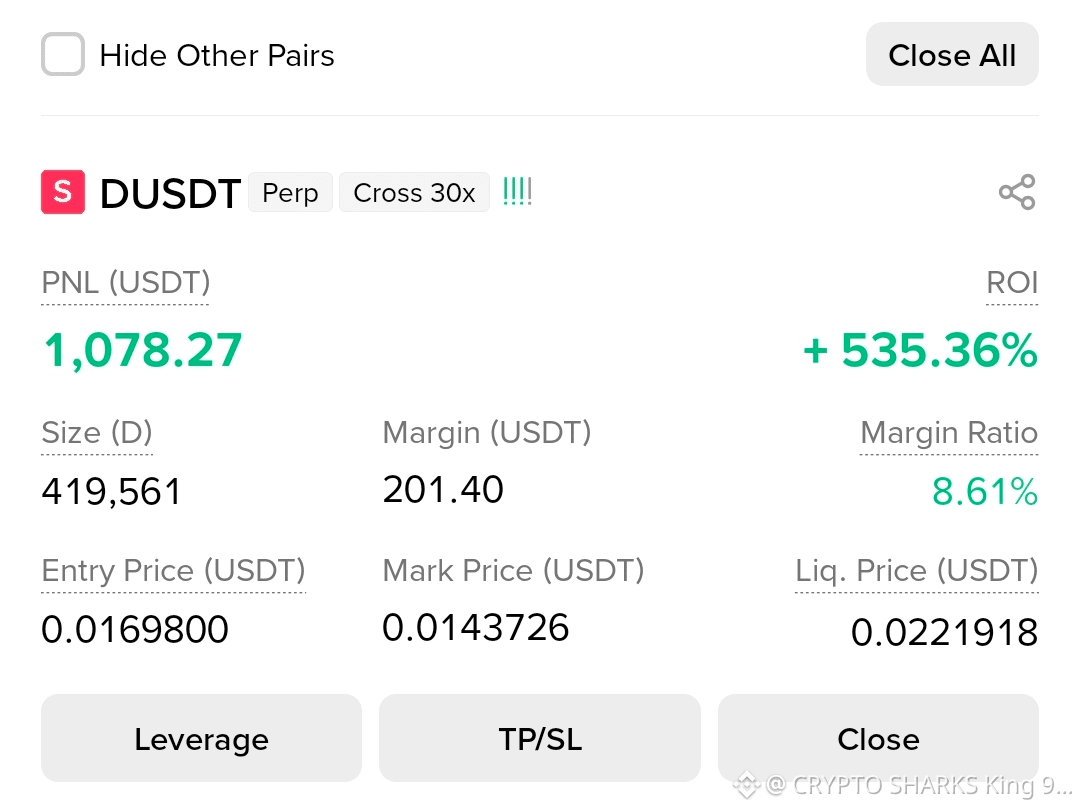The image size is (1080, 810).
Task: Open the DUSDT pair name
Action: pos(170,194)
